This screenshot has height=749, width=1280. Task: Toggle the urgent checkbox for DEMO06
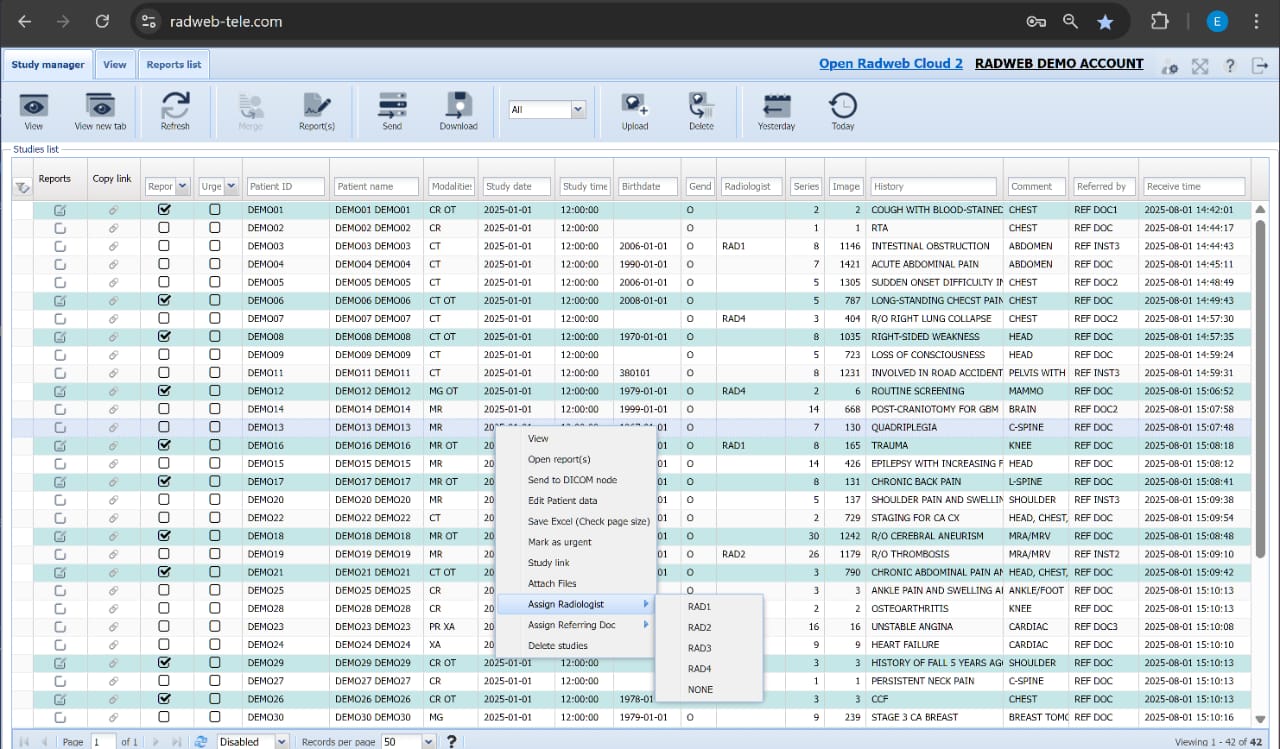(x=215, y=300)
